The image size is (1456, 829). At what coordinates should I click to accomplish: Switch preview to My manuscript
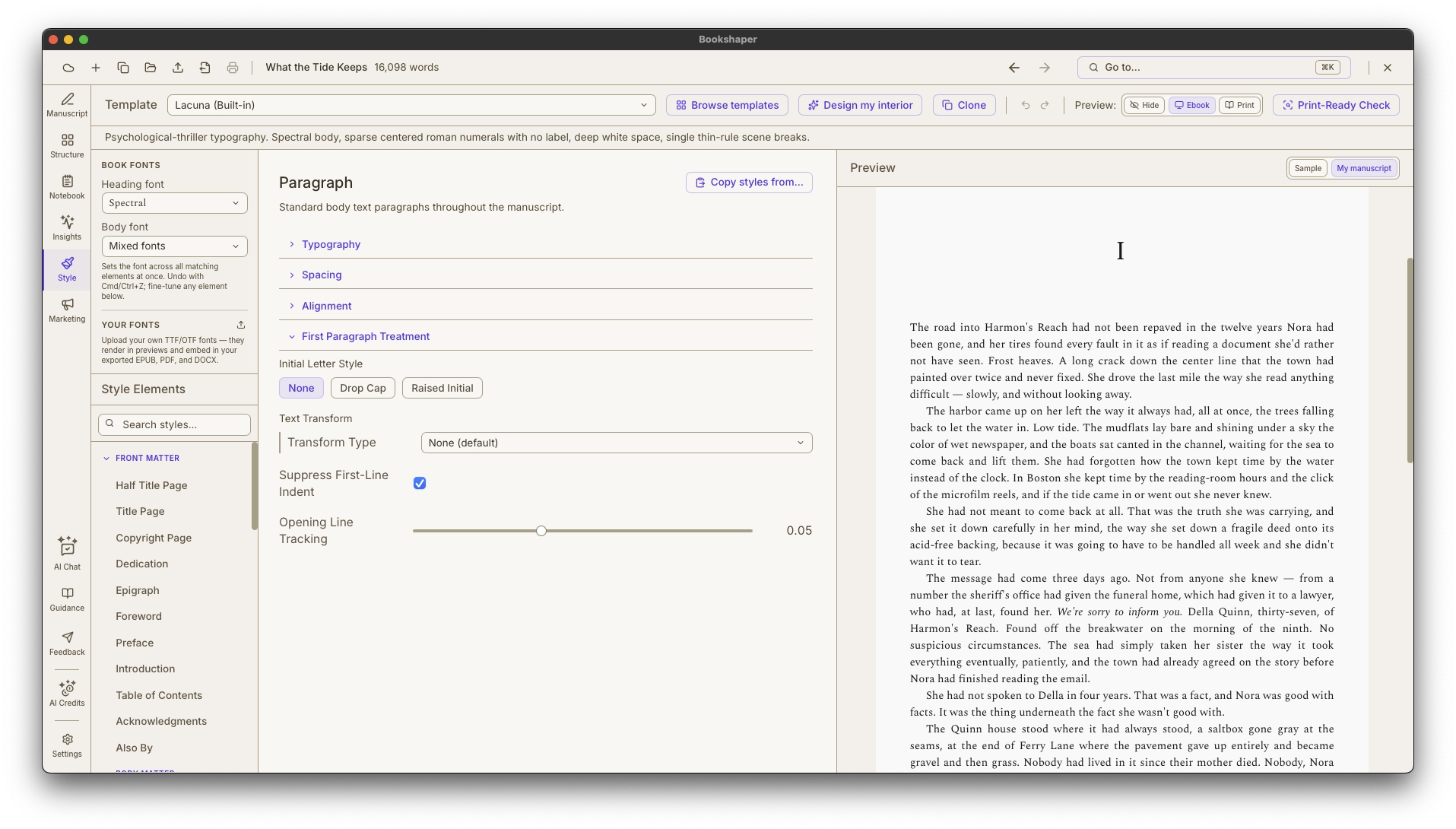click(x=1364, y=168)
